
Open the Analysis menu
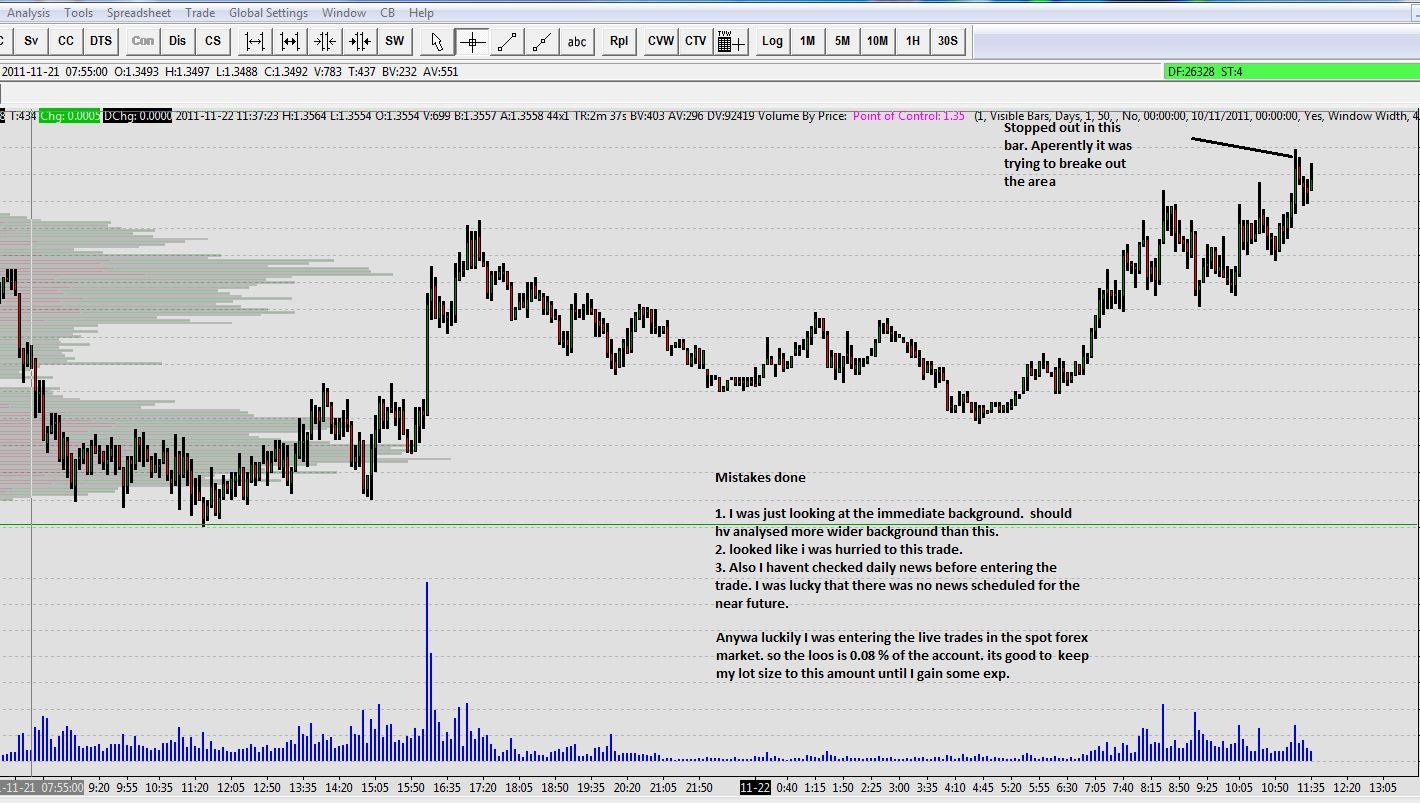28,13
